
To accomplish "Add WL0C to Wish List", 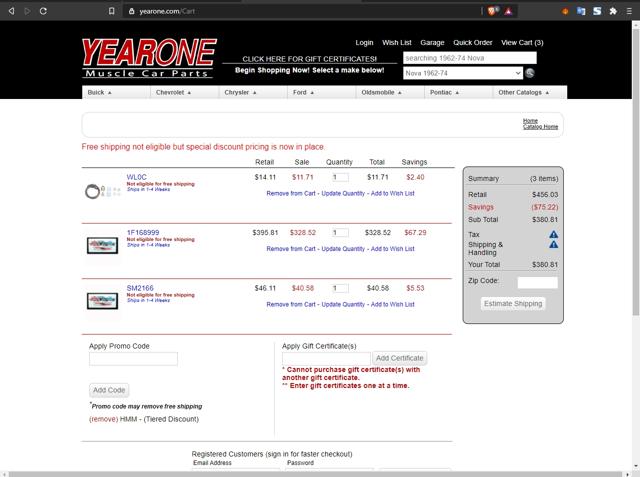I will [x=392, y=193].
